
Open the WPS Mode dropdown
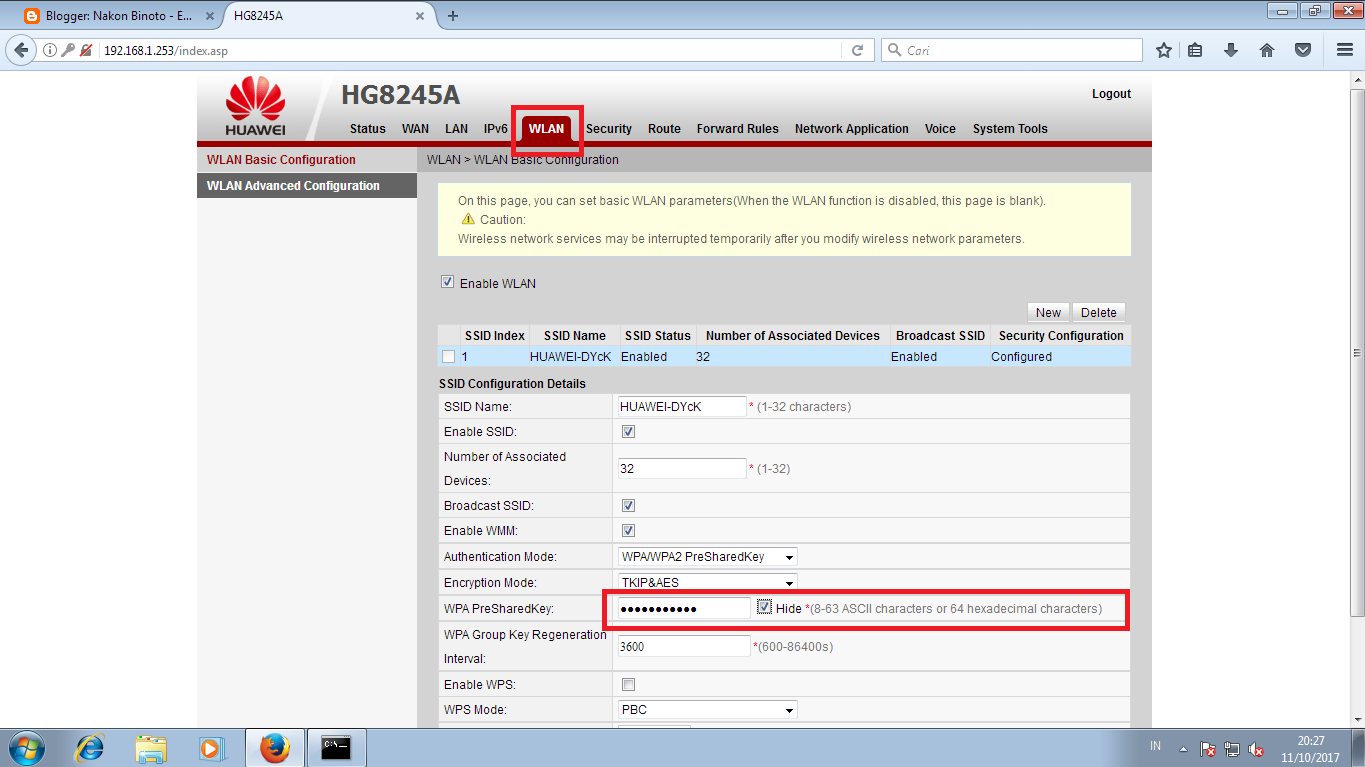pos(708,710)
